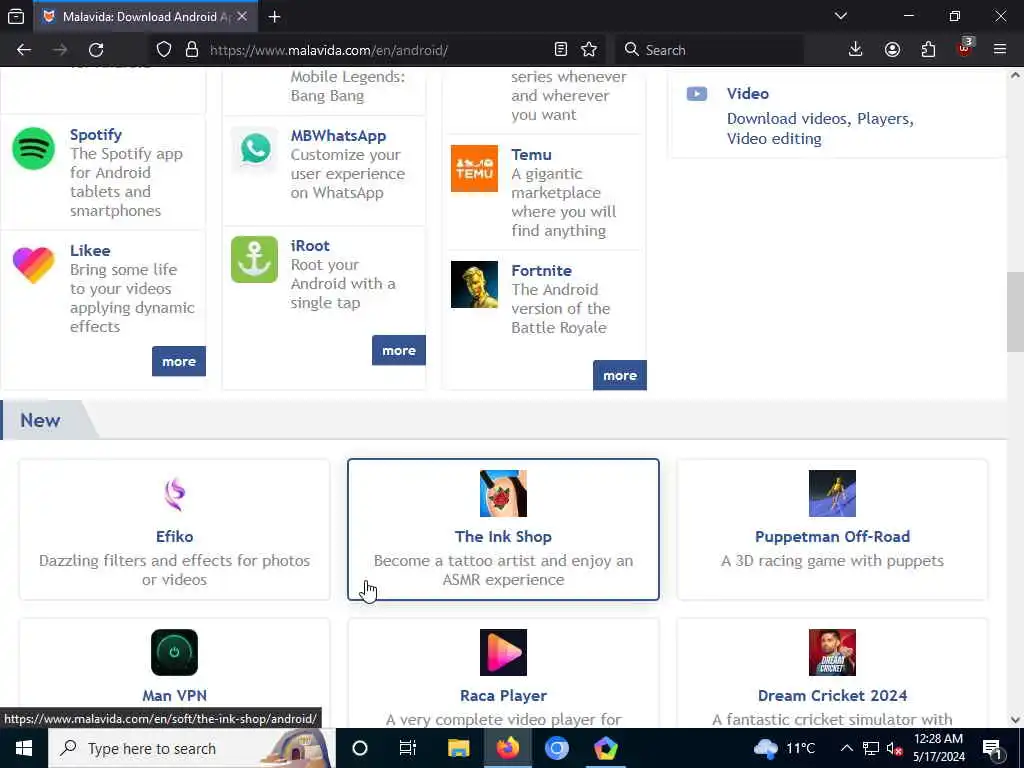
Task: Open Dream Cricket 2024 title link
Action: point(832,696)
